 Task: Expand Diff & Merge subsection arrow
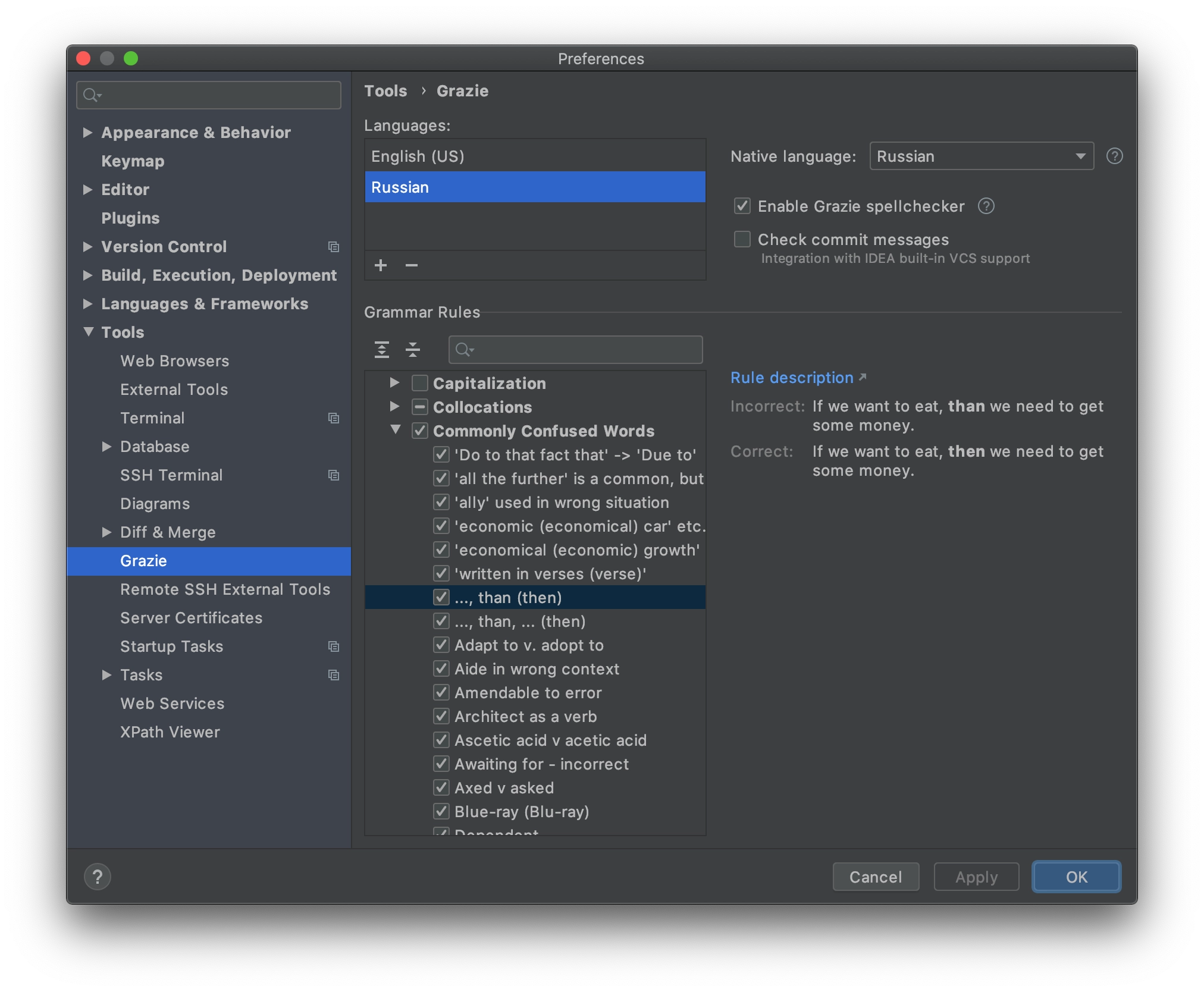[106, 532]
